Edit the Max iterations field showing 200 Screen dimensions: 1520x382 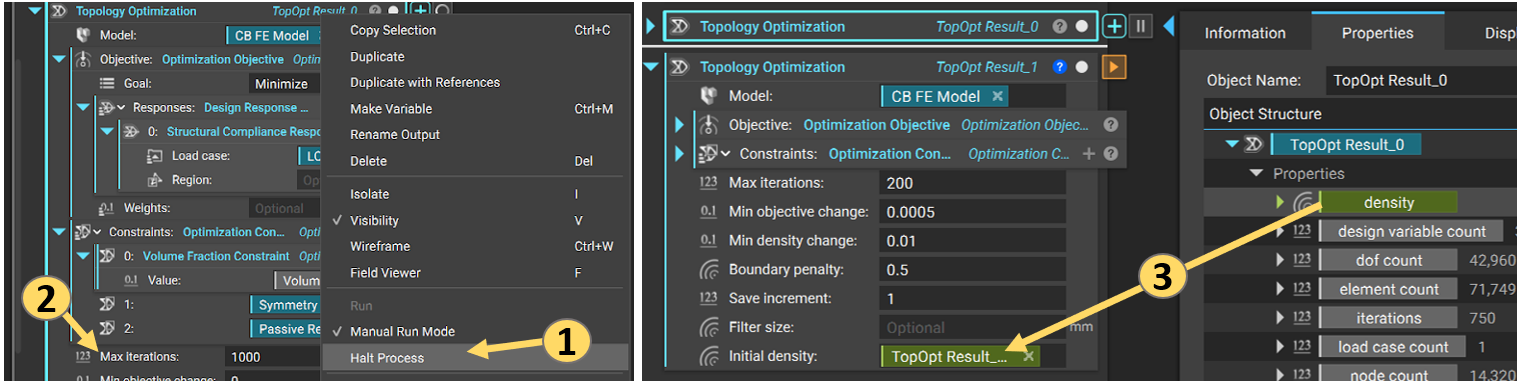tap(972, 183)
